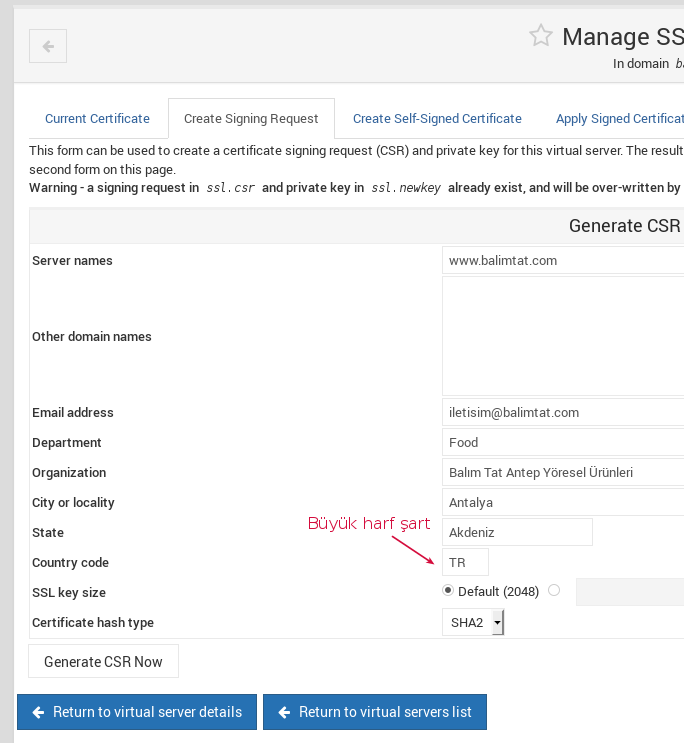The width and height of the screenshot is (684, 743).
Task: Click the Other domain names text area
Action: click(562, 336)
